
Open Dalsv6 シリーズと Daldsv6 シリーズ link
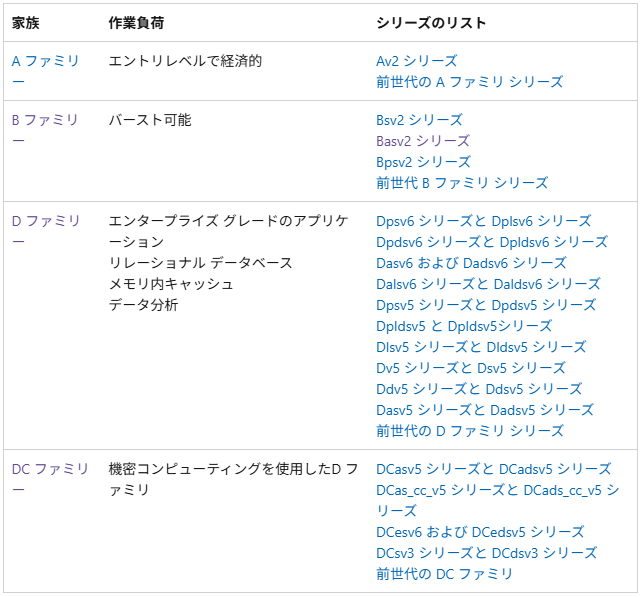coord(488,284)
